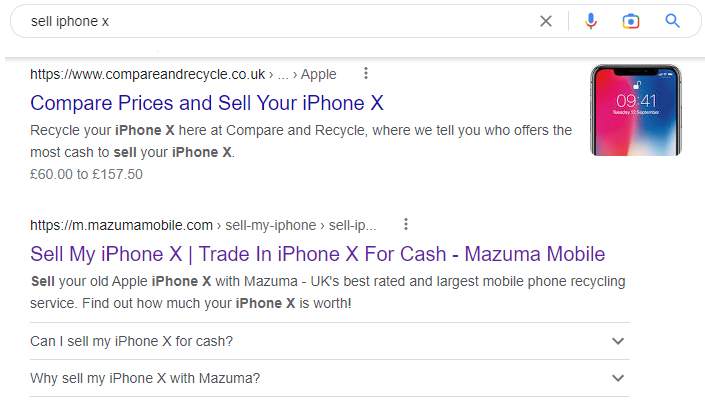Image resolution: width=705 pixels, height=416 pixels.
Task: Click the compareandrecycle.co.uk URL
Action: [148, 74]
